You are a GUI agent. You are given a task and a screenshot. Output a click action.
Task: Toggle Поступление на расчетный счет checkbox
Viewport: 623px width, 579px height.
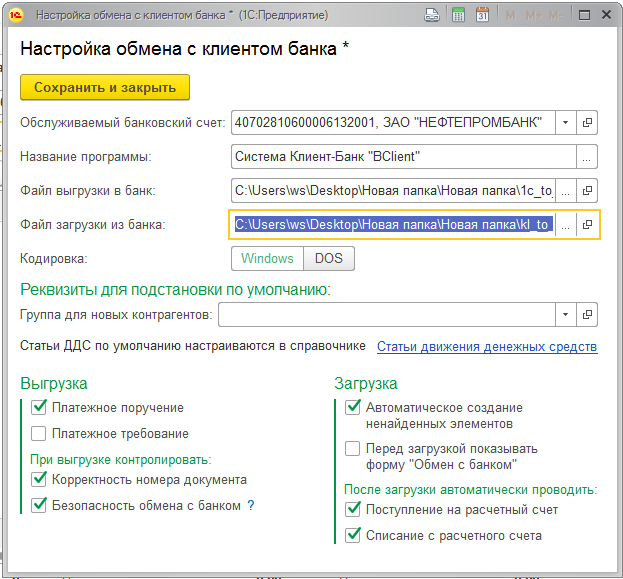pos(353,509)
